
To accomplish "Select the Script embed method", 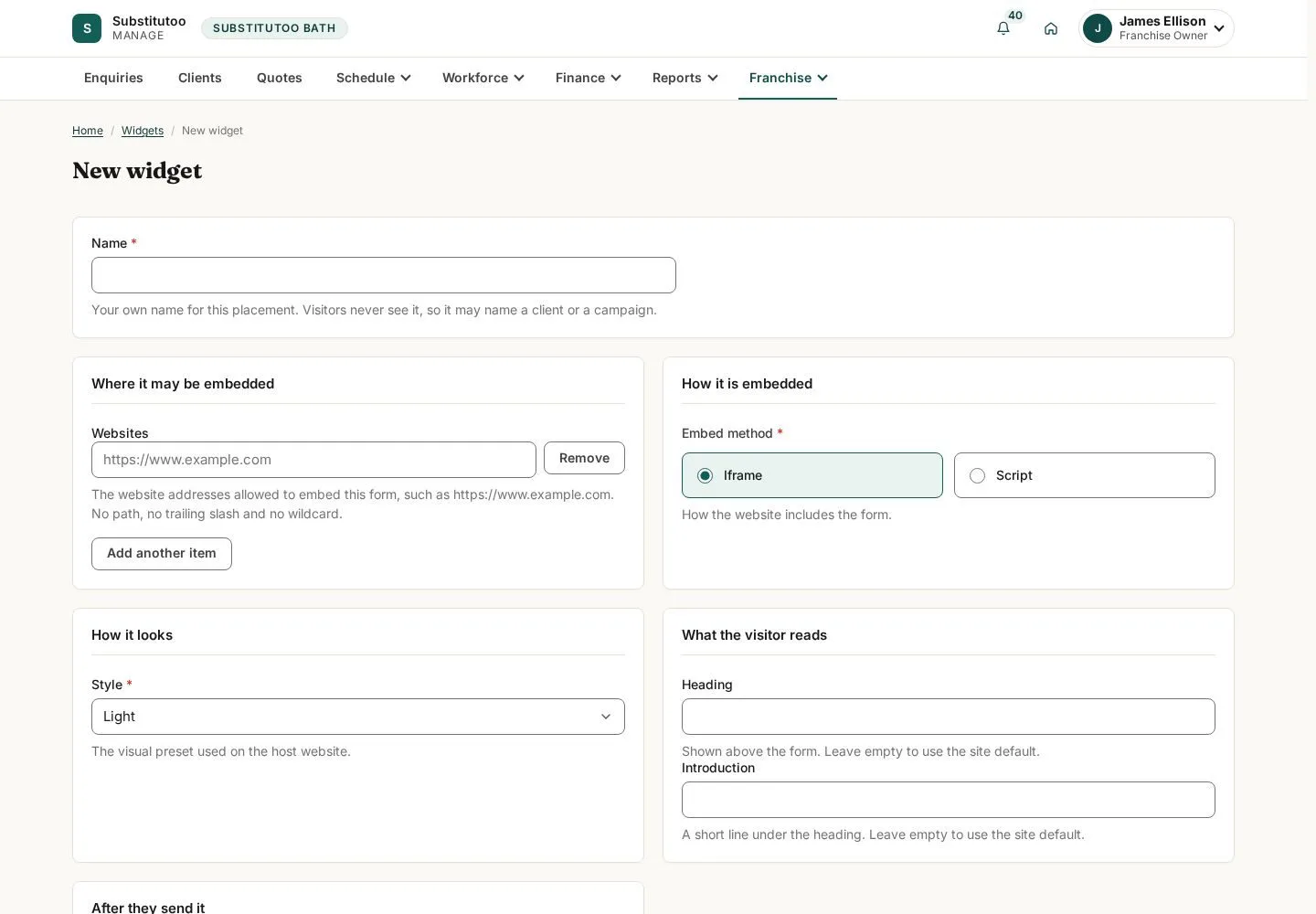I will click(x=1085, y=475).
